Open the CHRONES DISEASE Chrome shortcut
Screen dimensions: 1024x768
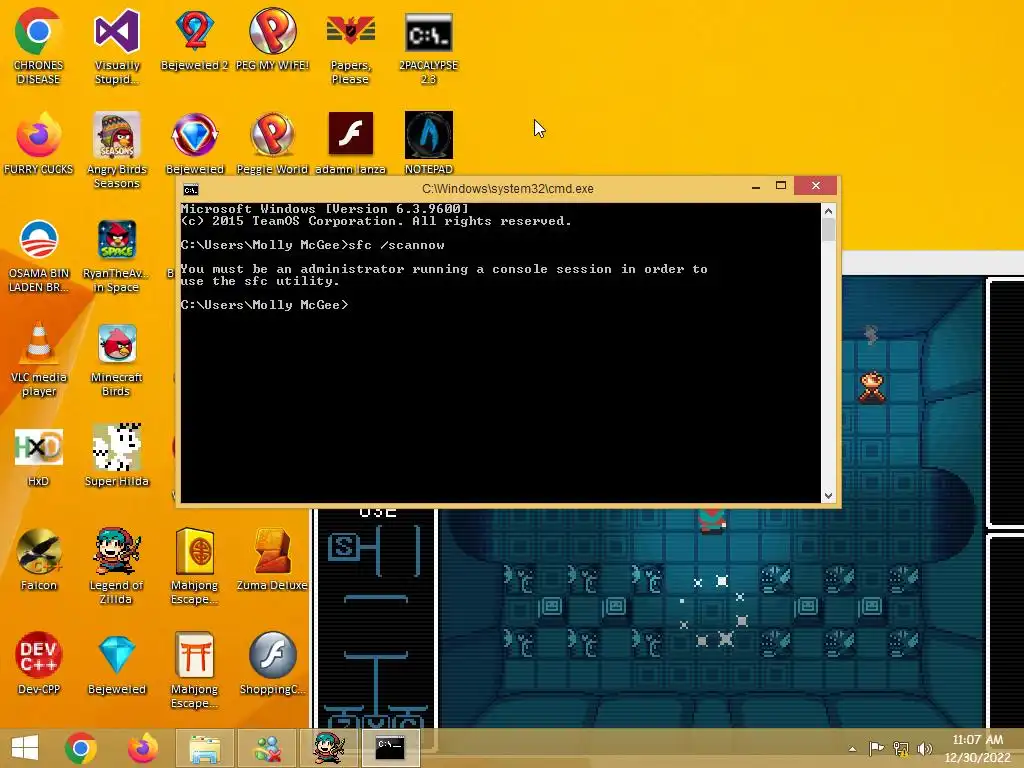point(38,46)
